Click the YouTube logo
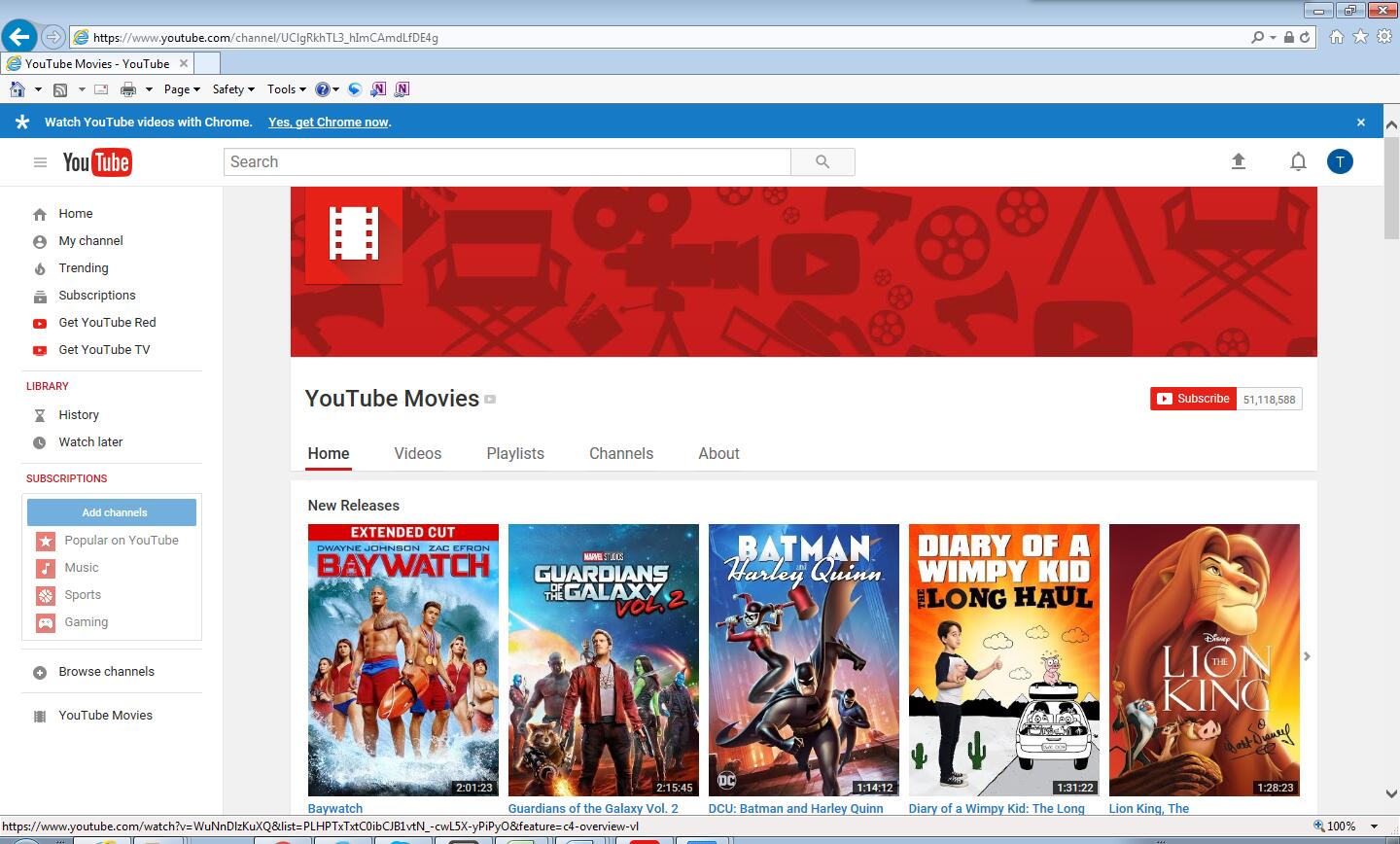This screenshot has width=1400, height=844. [97, 162]
